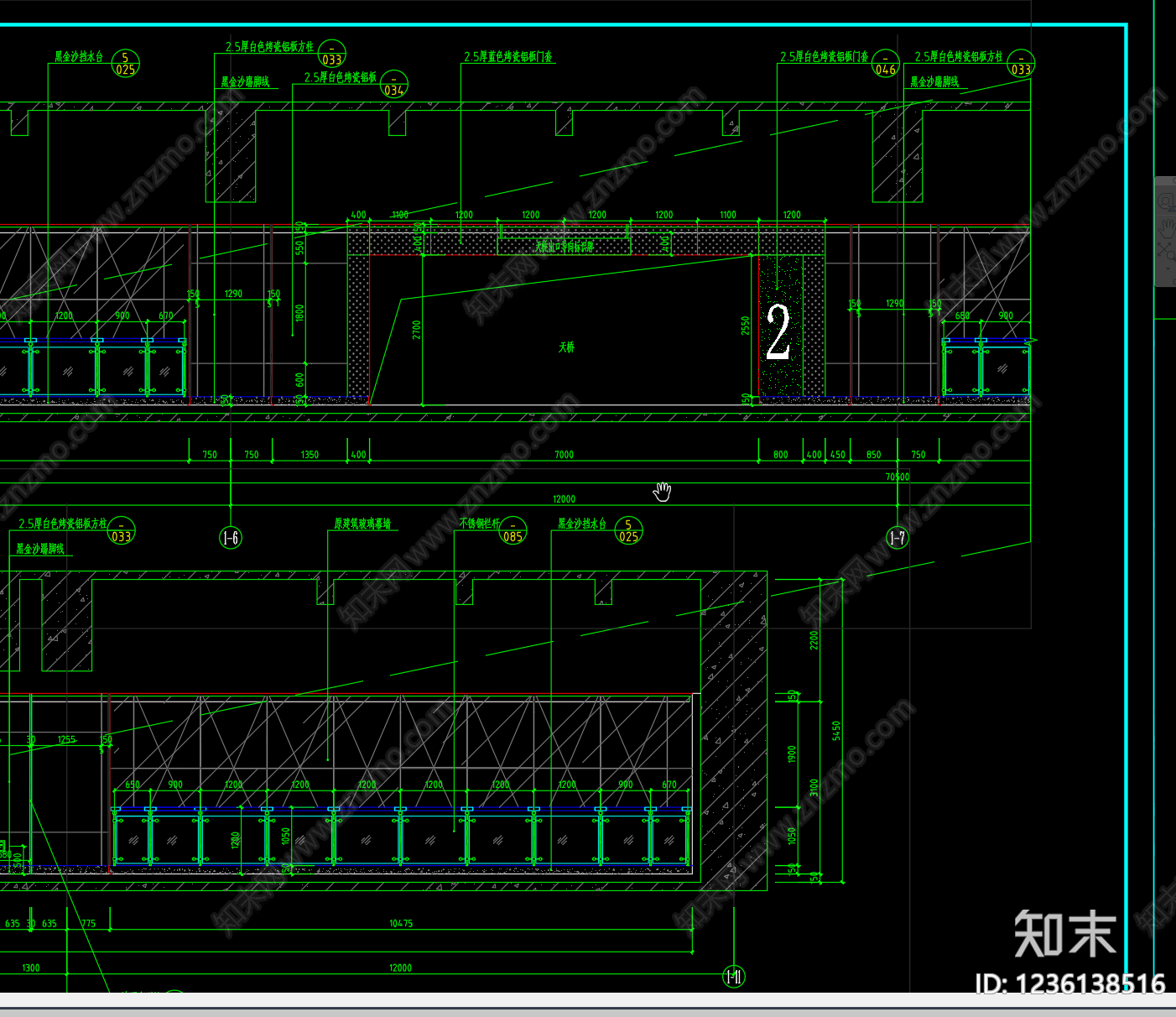1176x1017 pixels.
Task: Select the 天桥 text label
Action: tap(567, 347)
